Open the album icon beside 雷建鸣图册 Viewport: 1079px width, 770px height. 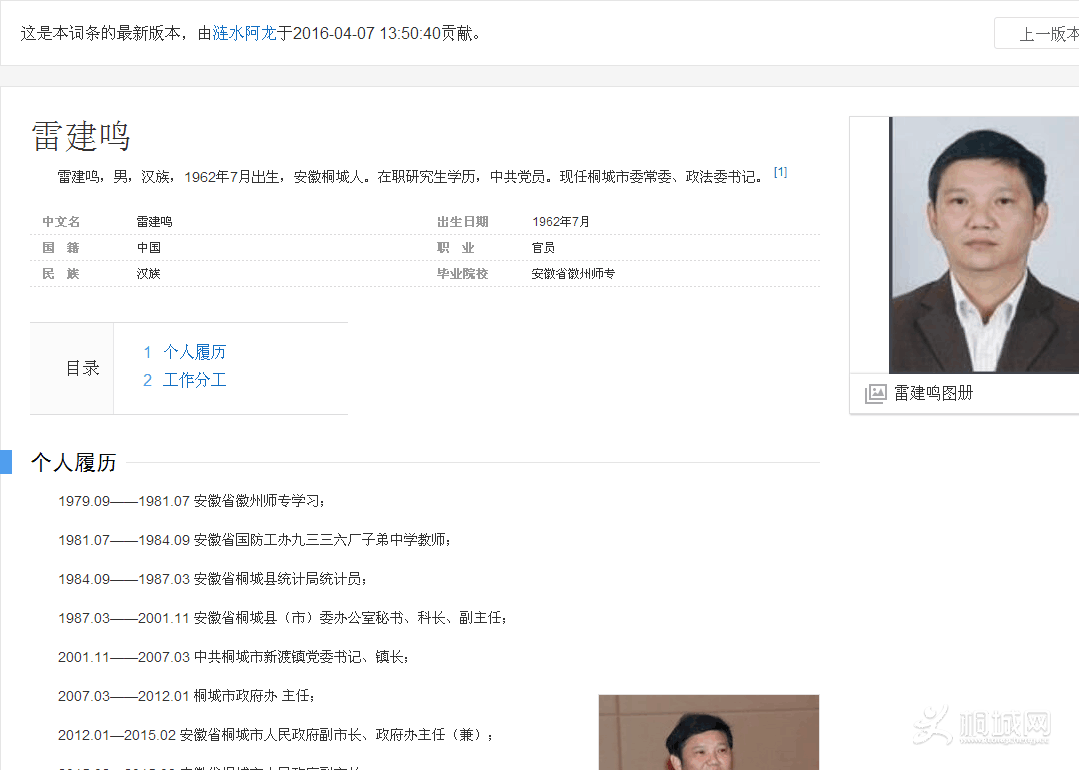[875, 394]
